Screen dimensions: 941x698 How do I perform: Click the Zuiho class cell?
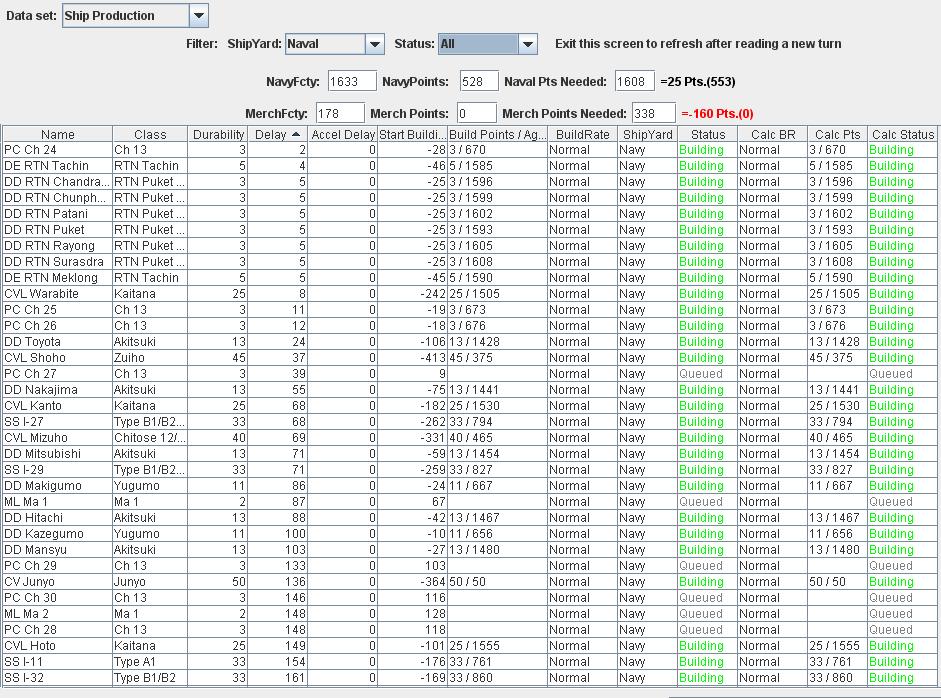[x=150, y=358]
